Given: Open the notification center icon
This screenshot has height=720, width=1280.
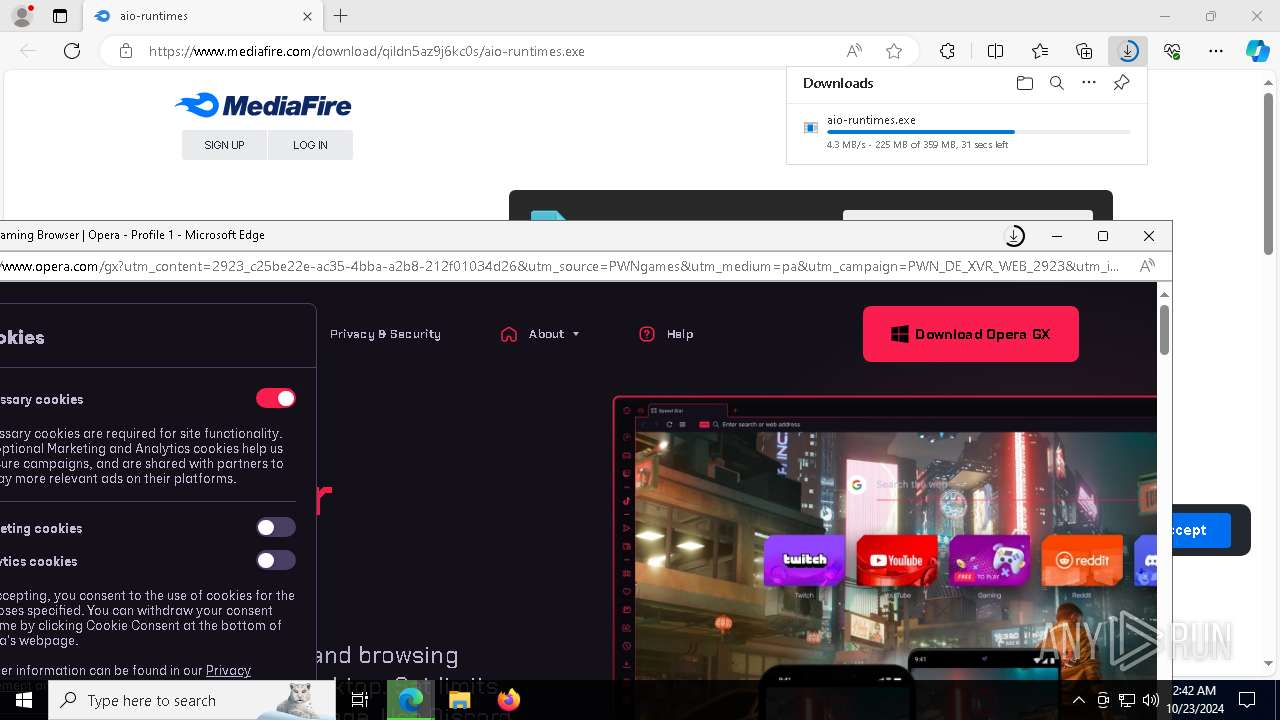Looking at the screenshot, I should coord(1247,700).
